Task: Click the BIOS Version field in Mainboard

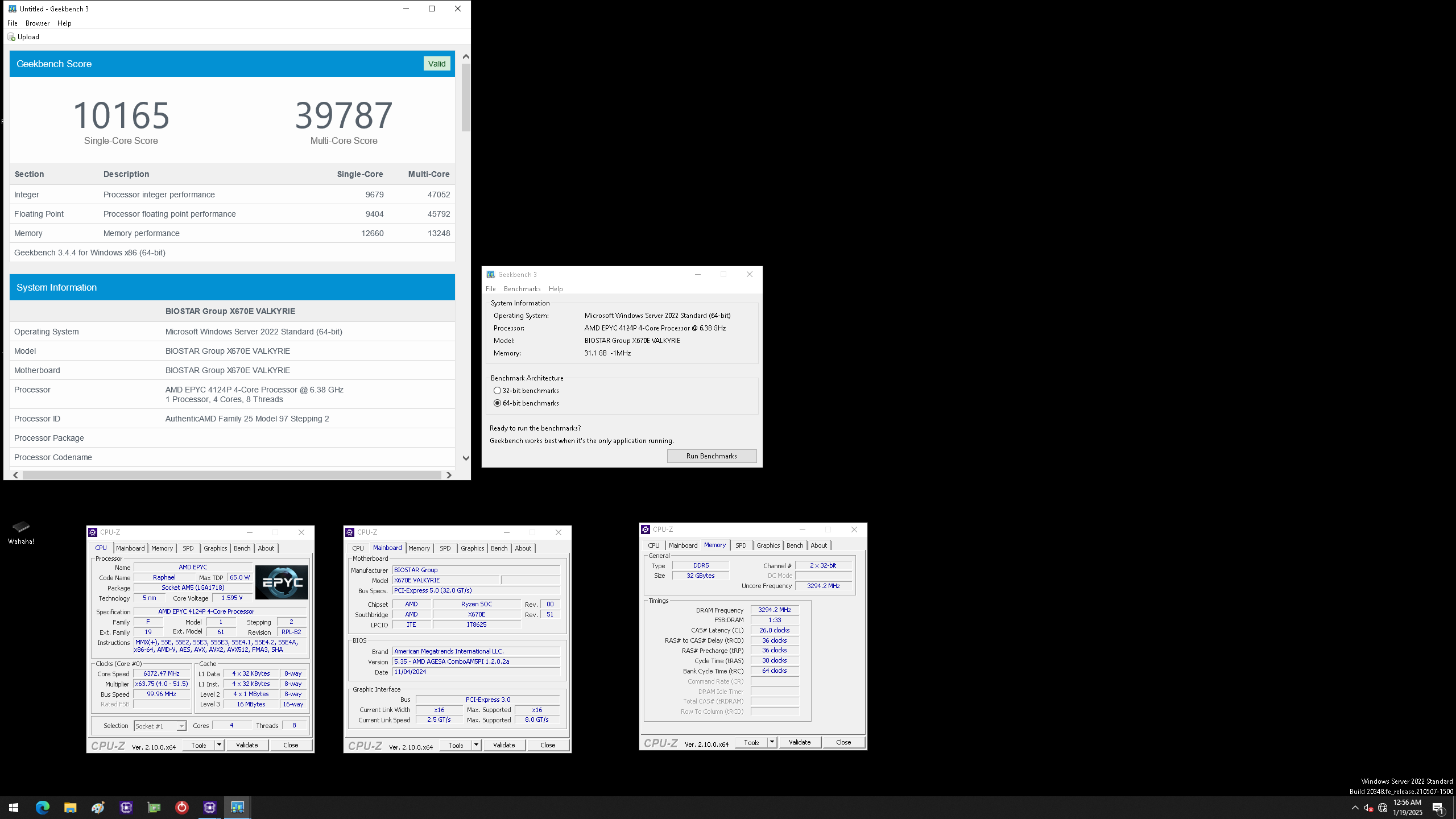Action: pos(476,662)
